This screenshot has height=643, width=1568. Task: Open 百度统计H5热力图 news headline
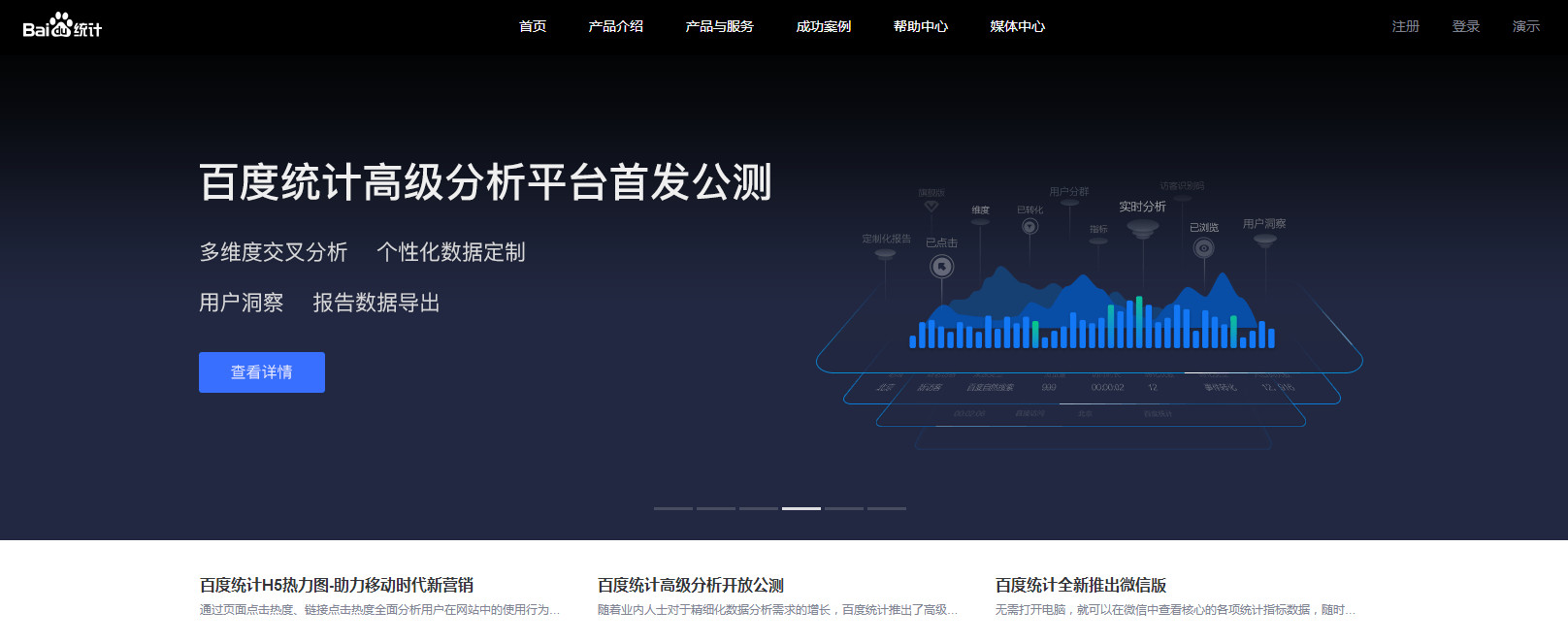[337, 585]
